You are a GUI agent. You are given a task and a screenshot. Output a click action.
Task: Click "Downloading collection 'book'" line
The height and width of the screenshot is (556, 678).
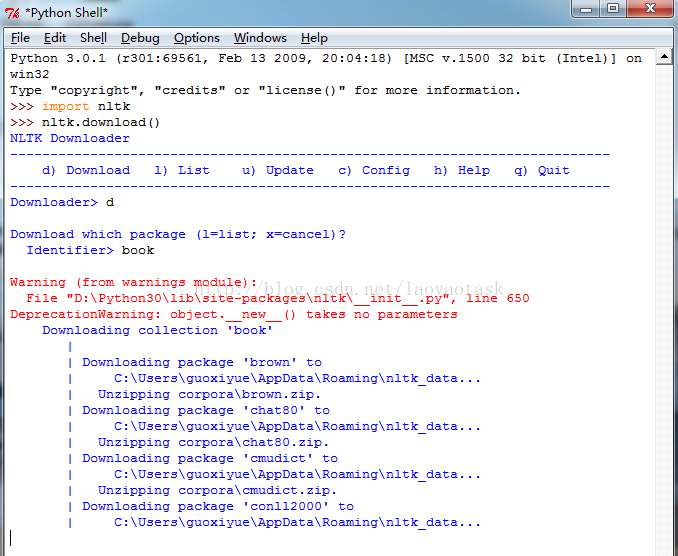tap(158, 330)
